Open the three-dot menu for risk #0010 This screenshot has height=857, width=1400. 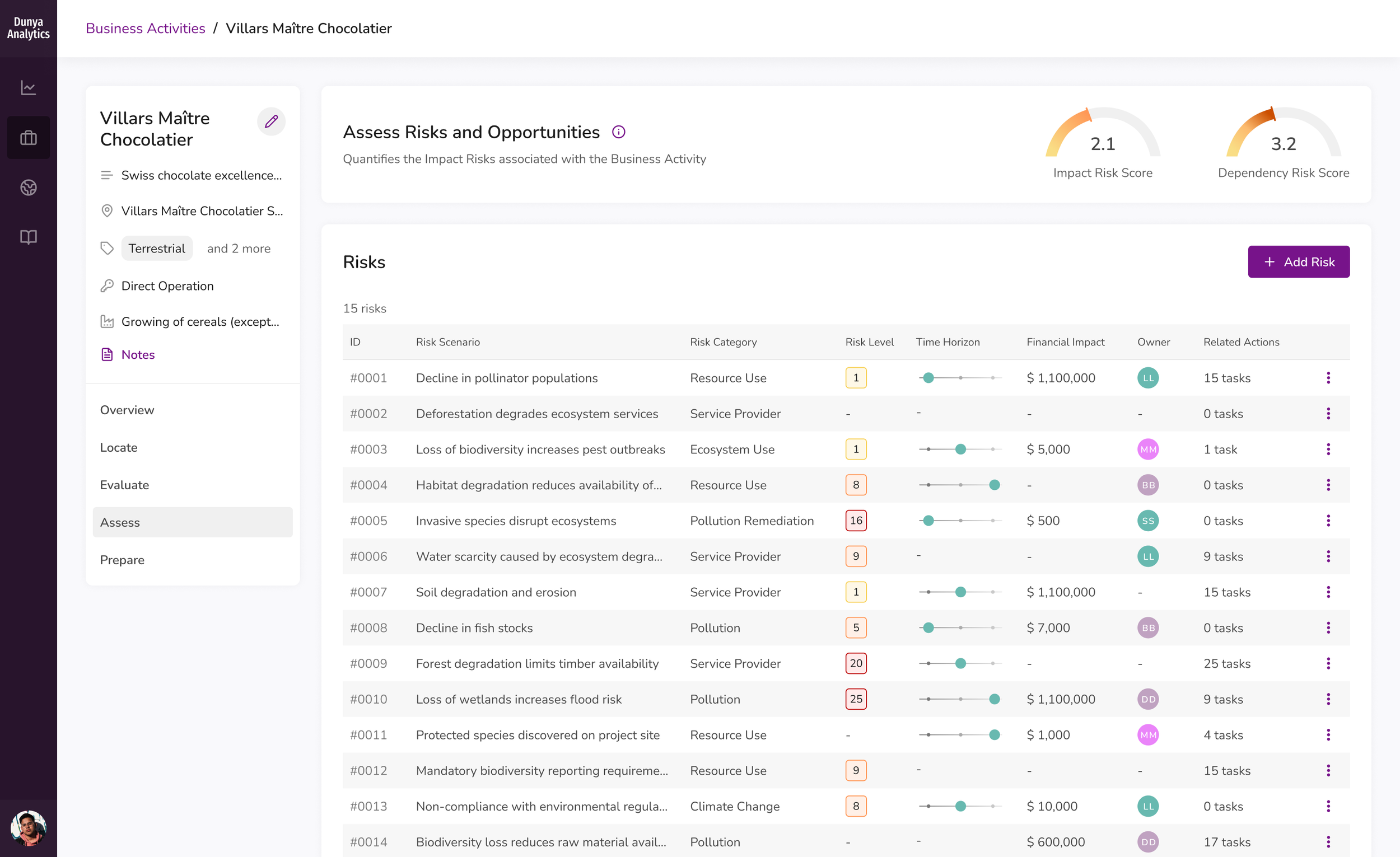click(1328, 699)
